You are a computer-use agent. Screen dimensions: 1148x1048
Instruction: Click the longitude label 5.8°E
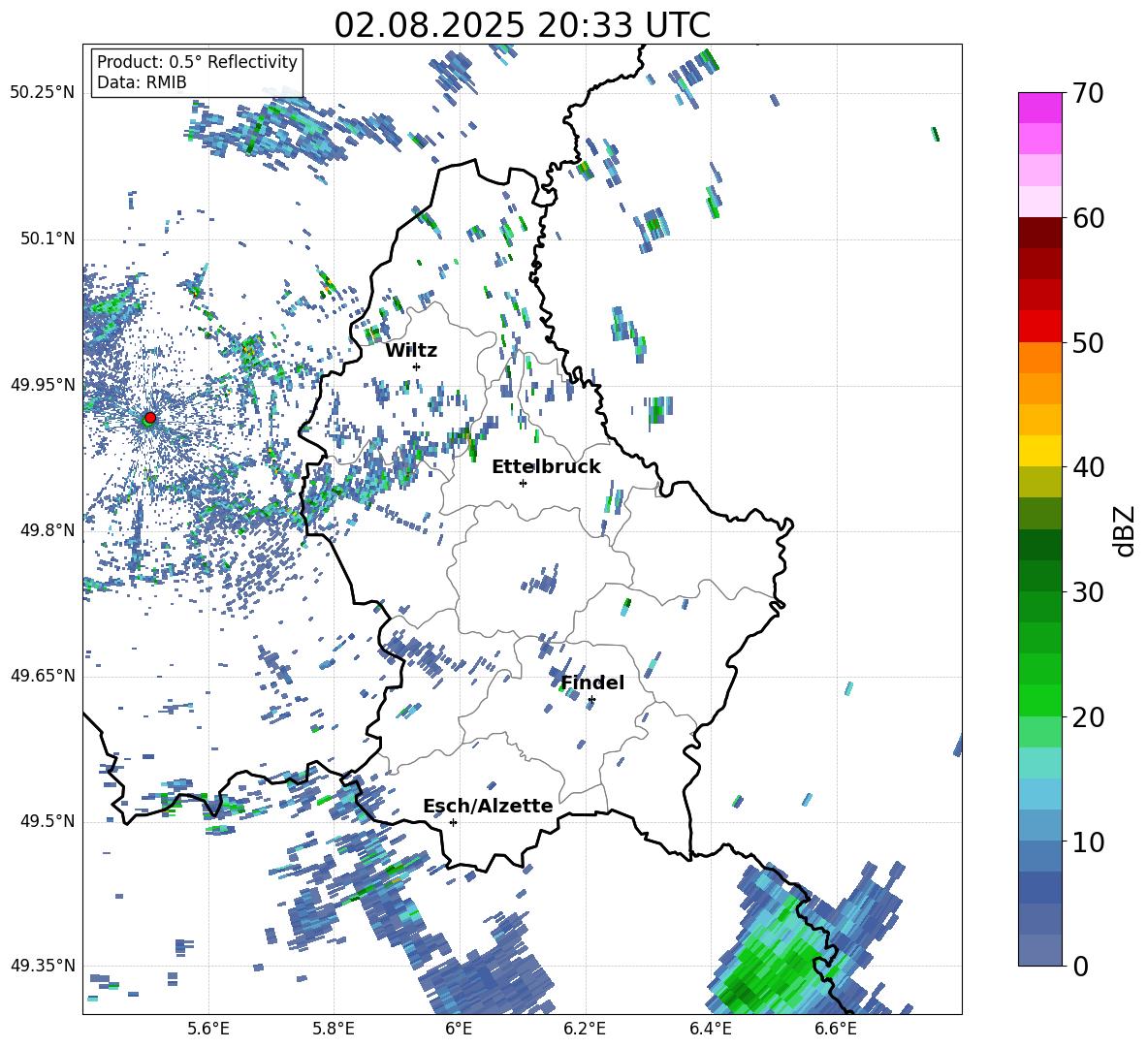click(334, 1029)
